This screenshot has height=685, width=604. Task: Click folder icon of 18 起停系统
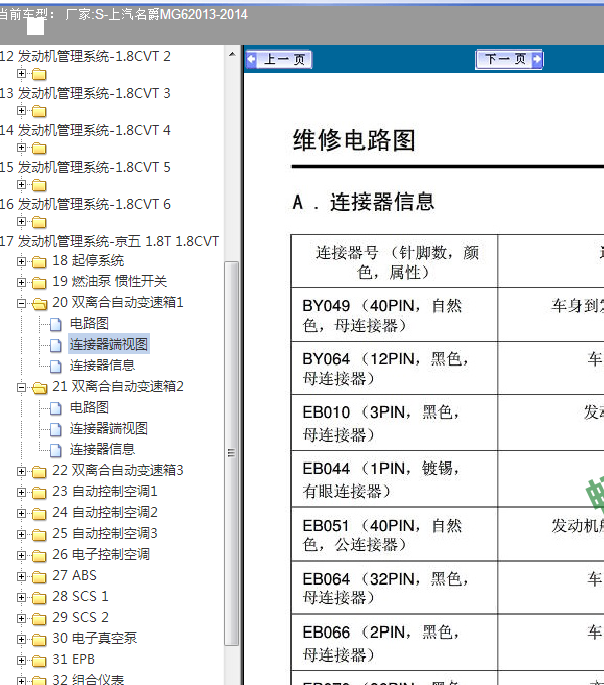pos(39,262)
